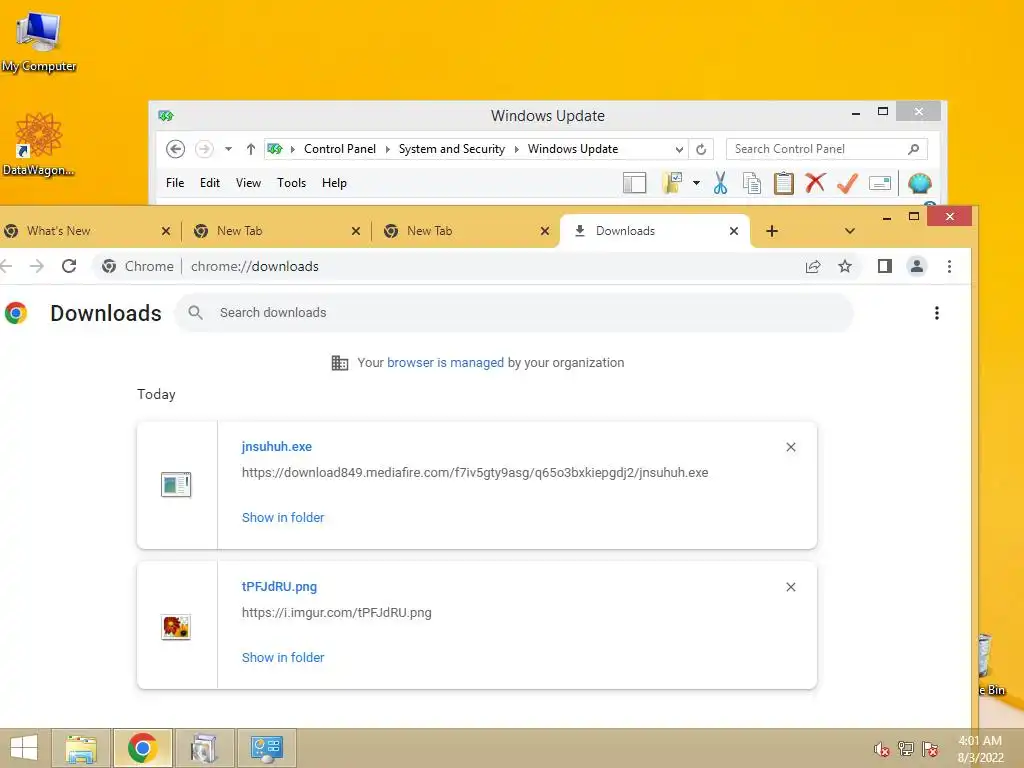
Task: Go forward in Chrome
Action: tap(37, 266)
